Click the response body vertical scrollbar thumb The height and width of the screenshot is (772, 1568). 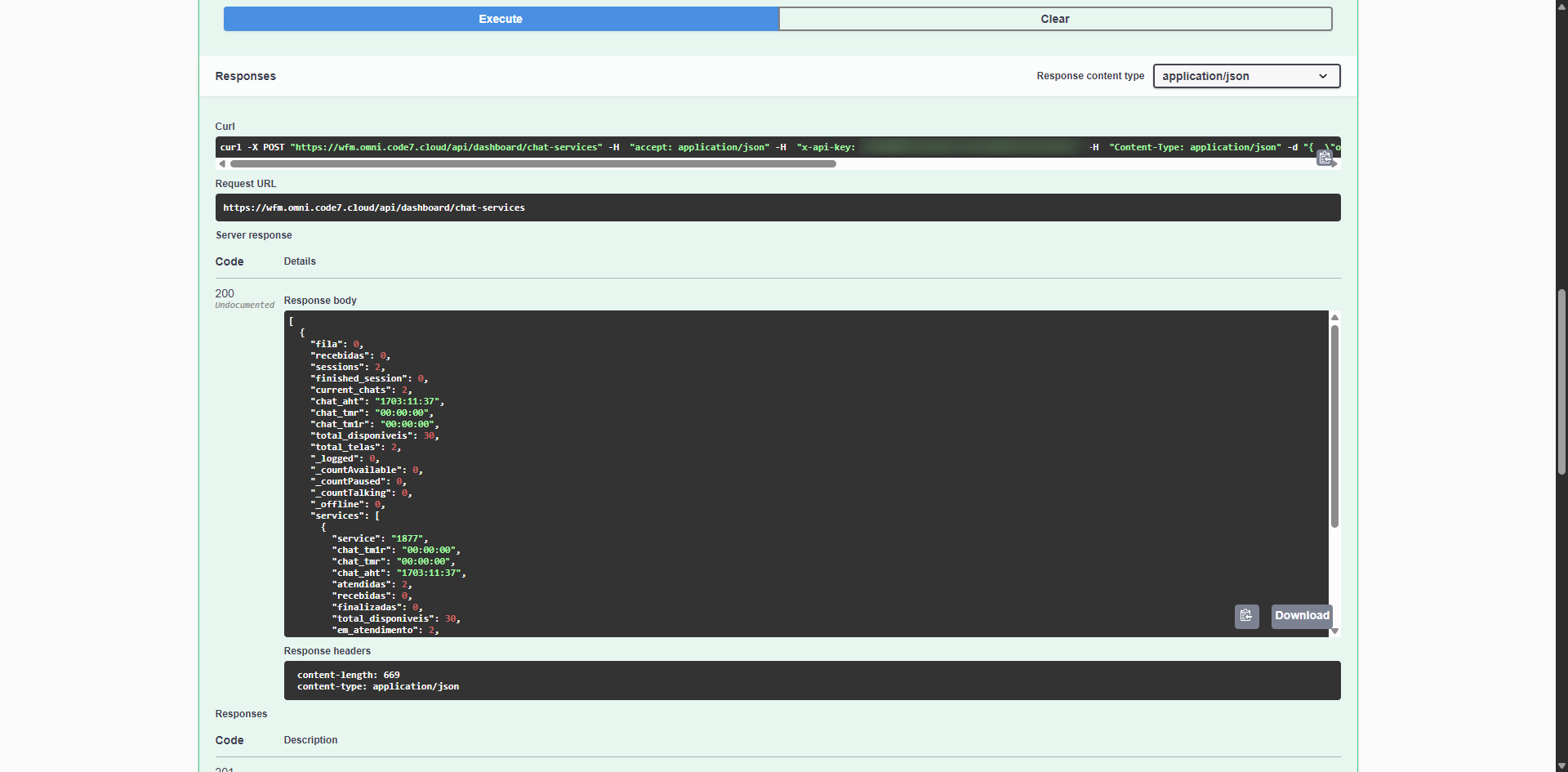click(x=1334, y=425)
